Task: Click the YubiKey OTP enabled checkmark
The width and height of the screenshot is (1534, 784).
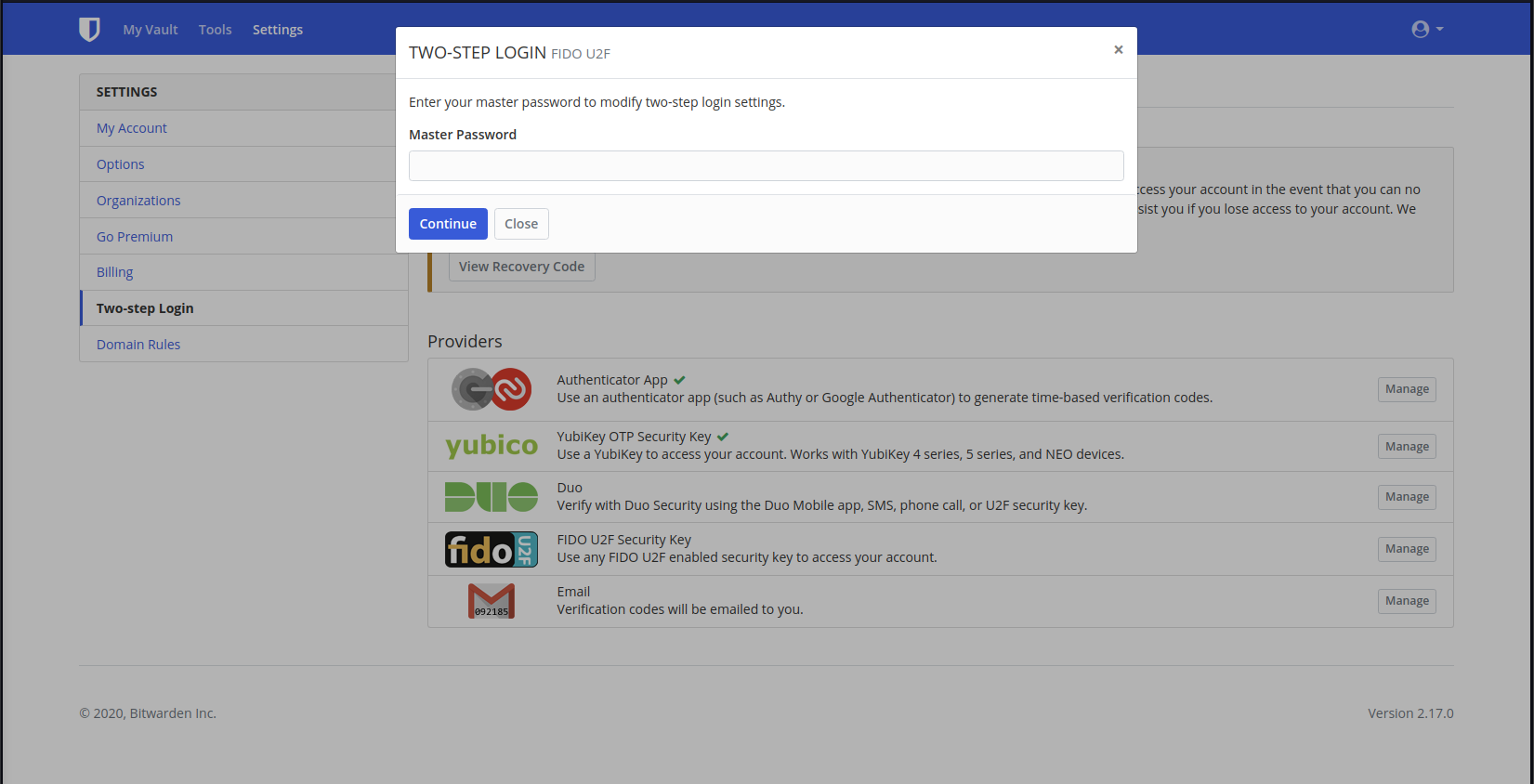Action: click(723, 437)
